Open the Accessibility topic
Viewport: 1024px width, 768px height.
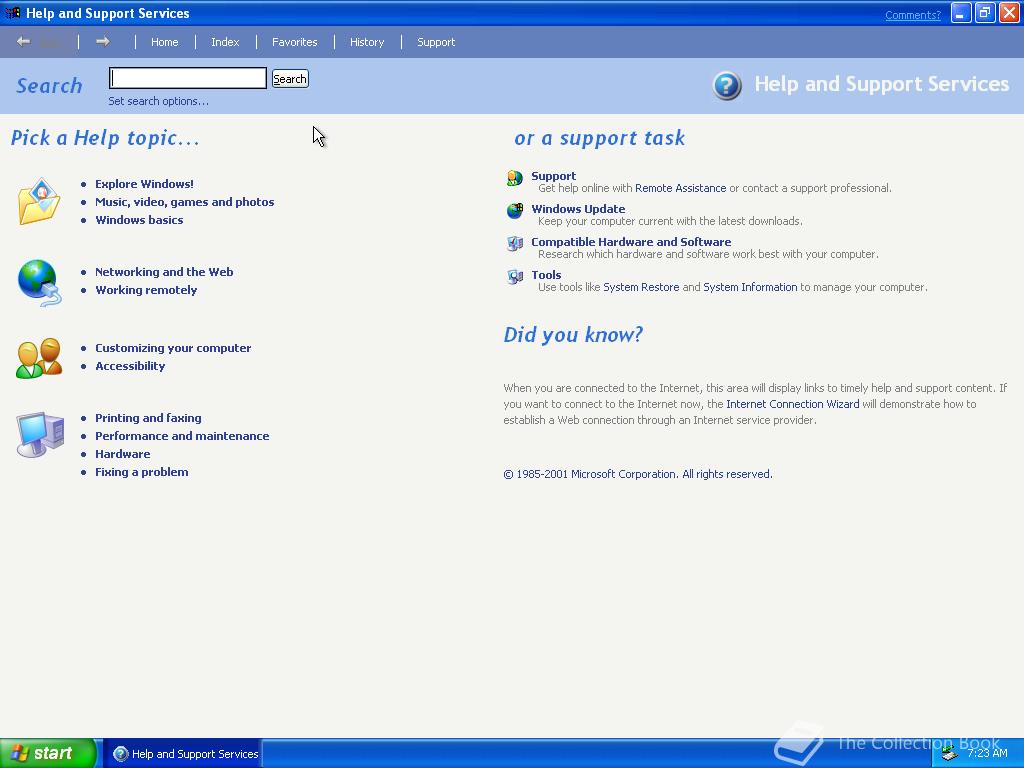pyautogui.click(x=130, y=366)
